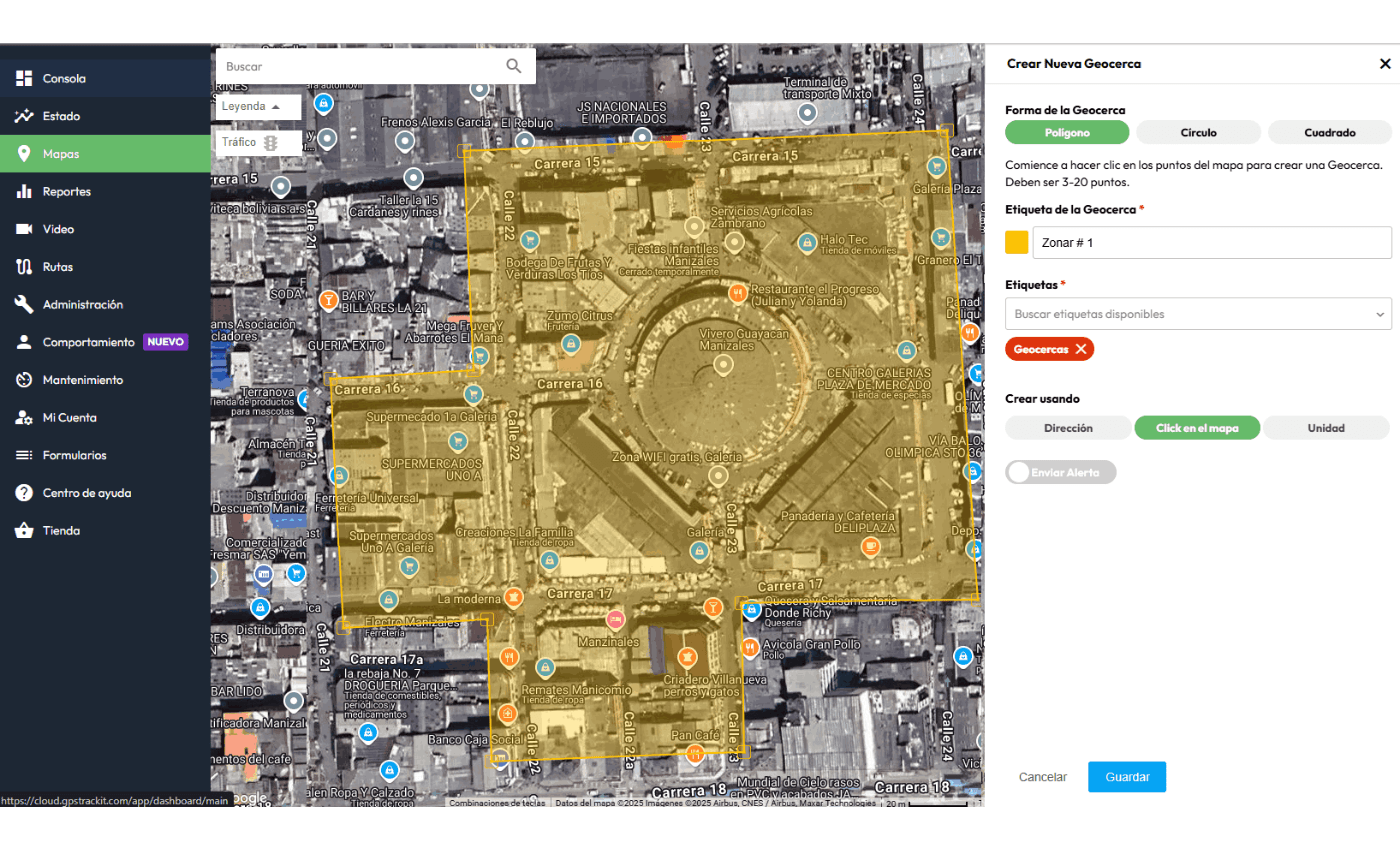Click the Zonar # 1 label field
The width and height of the screenshot is (1400, 850).
pyautogui.click(x=1212, y=242)
